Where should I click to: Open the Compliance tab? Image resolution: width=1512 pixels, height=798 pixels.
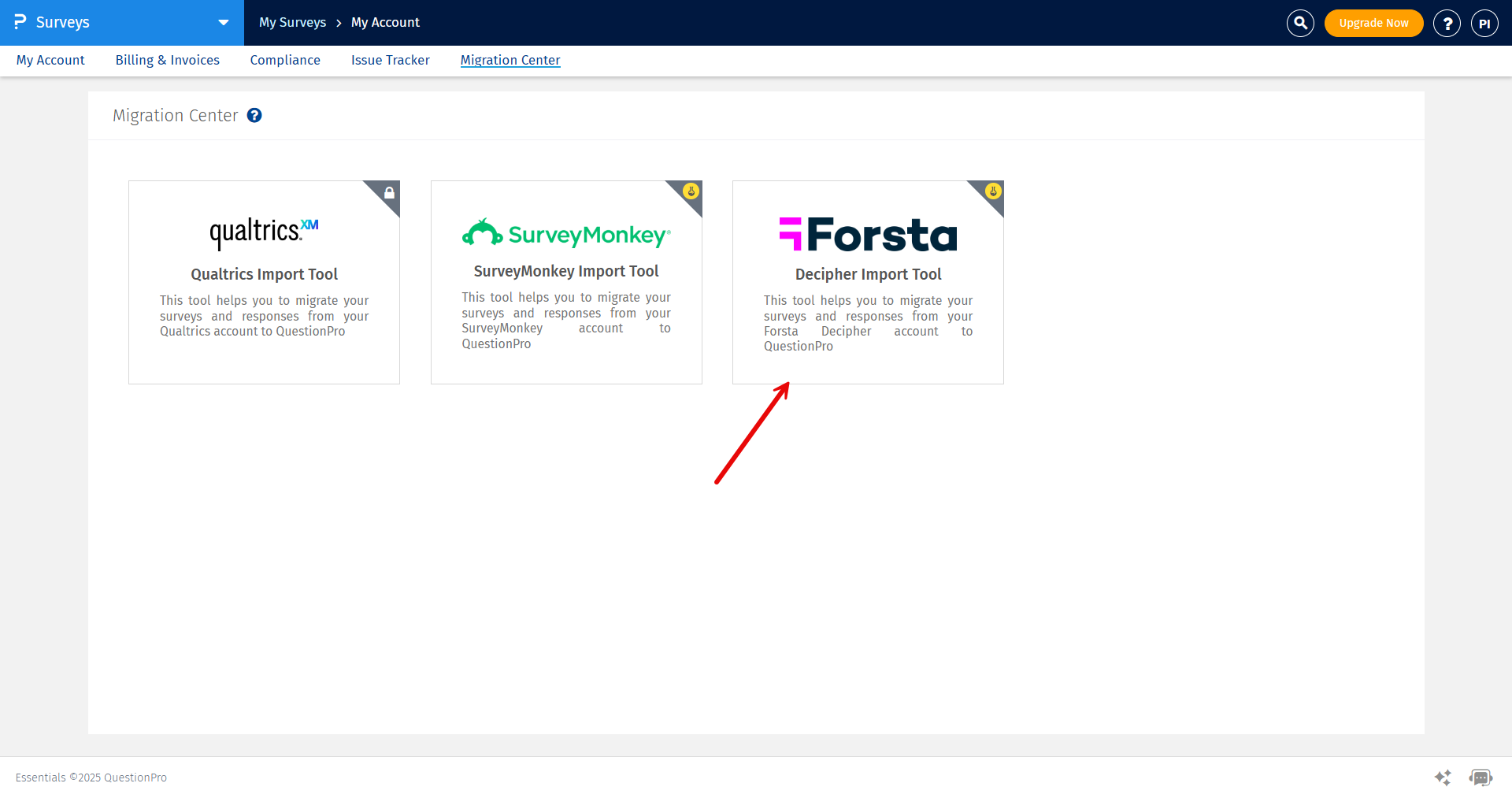pos(285,60)
